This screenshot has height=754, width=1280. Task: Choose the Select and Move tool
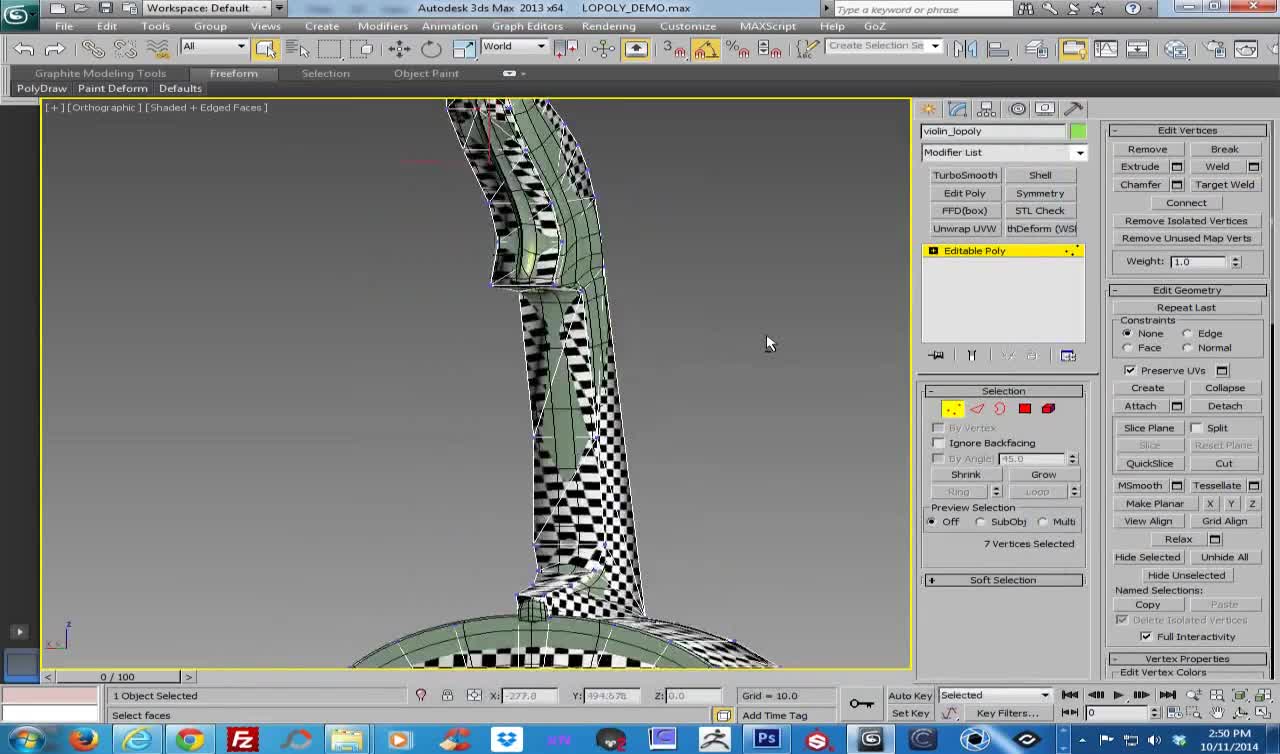click(399, 48)
